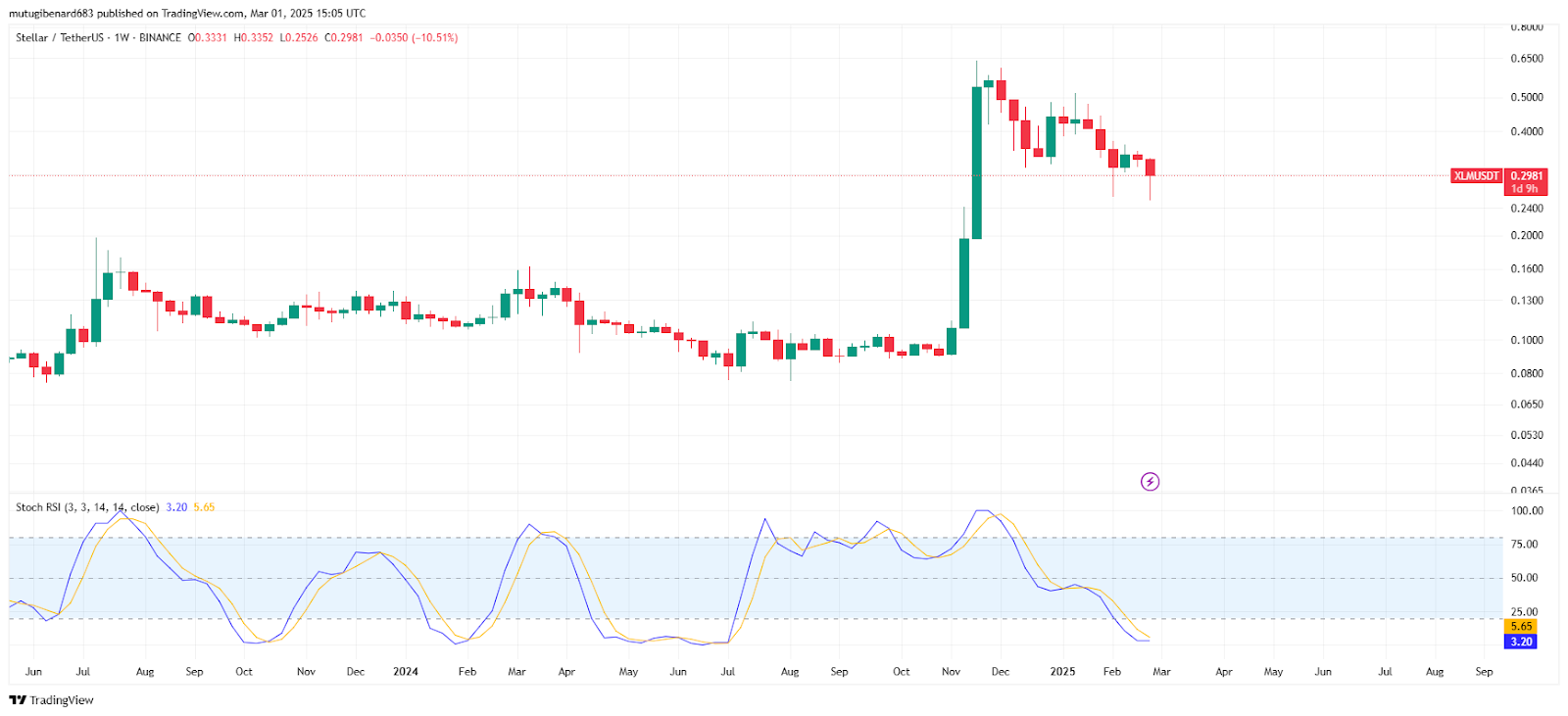The height and width of the screenshot is (716, 1568).
Task: Click the high value H0.3352
Action: [254, 37]
